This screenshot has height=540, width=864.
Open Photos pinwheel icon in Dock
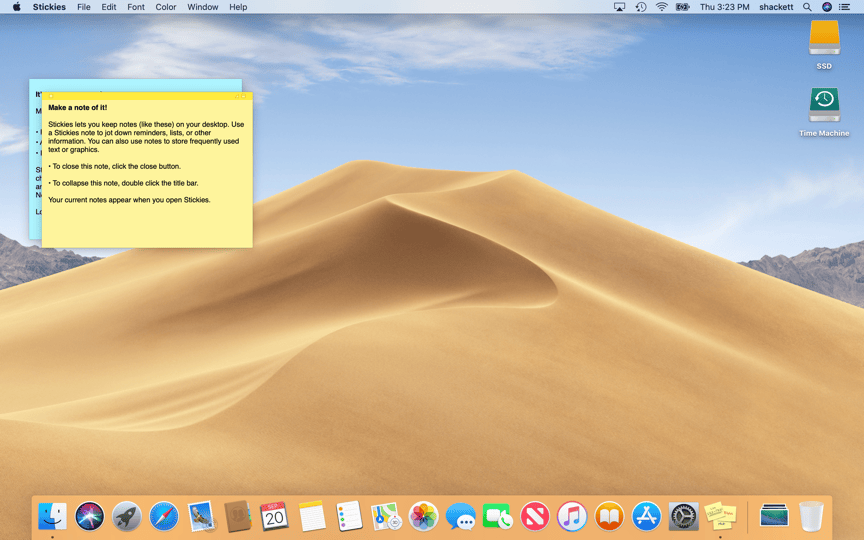[x=423, y=516]
